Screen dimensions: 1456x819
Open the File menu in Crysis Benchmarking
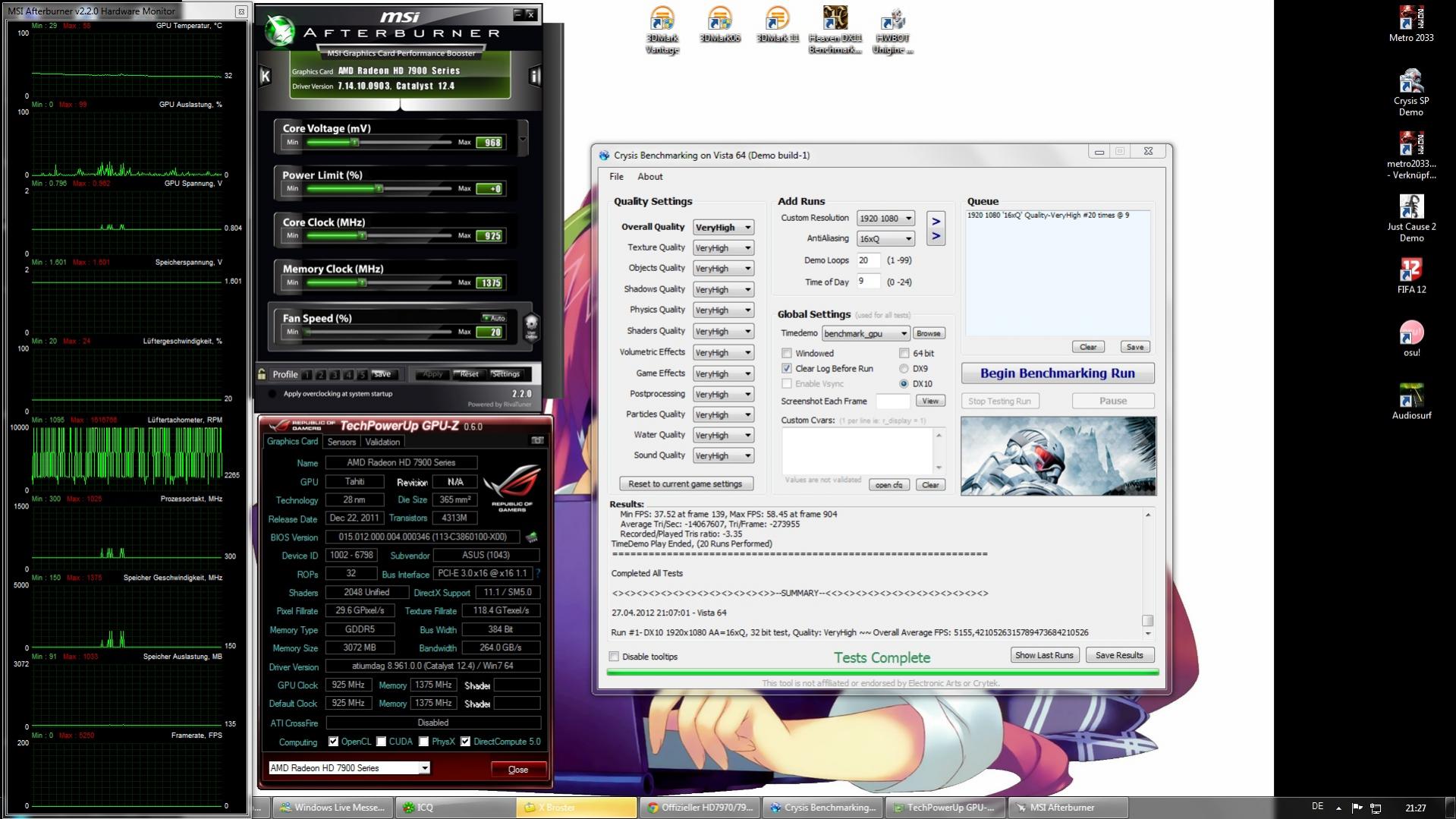point(616,176)
